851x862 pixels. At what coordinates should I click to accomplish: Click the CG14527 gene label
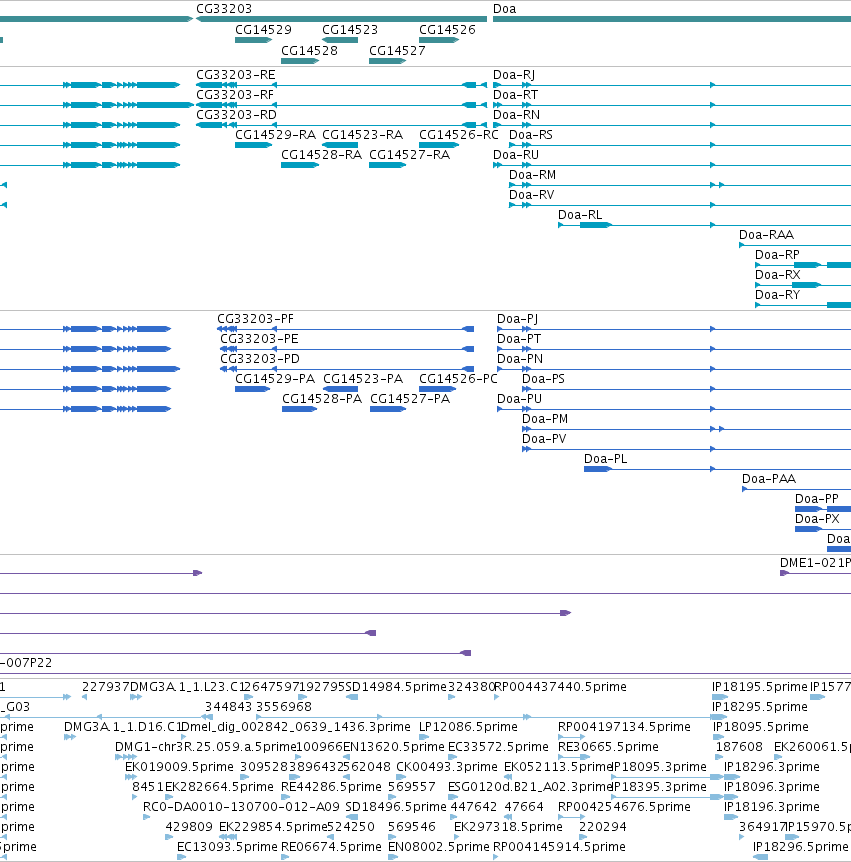click(x=397, y=51)
